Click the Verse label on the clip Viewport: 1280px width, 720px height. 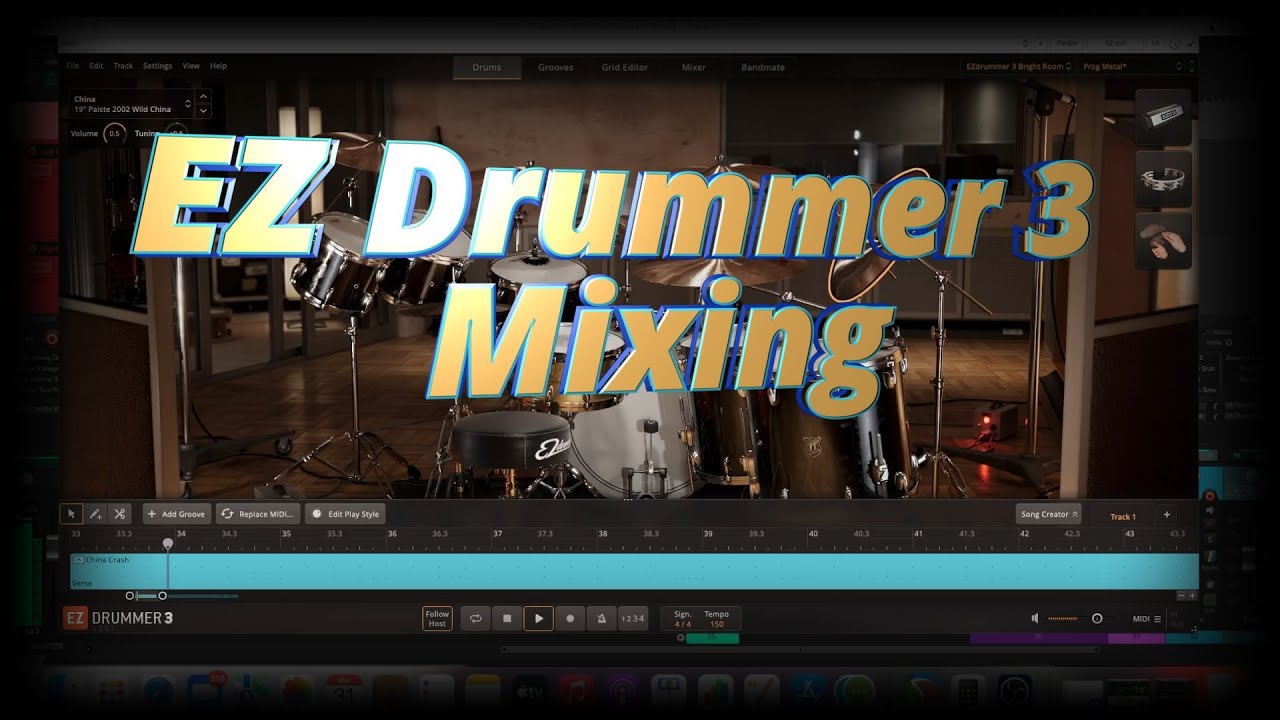pyautogui.click(x=82, y=583)
